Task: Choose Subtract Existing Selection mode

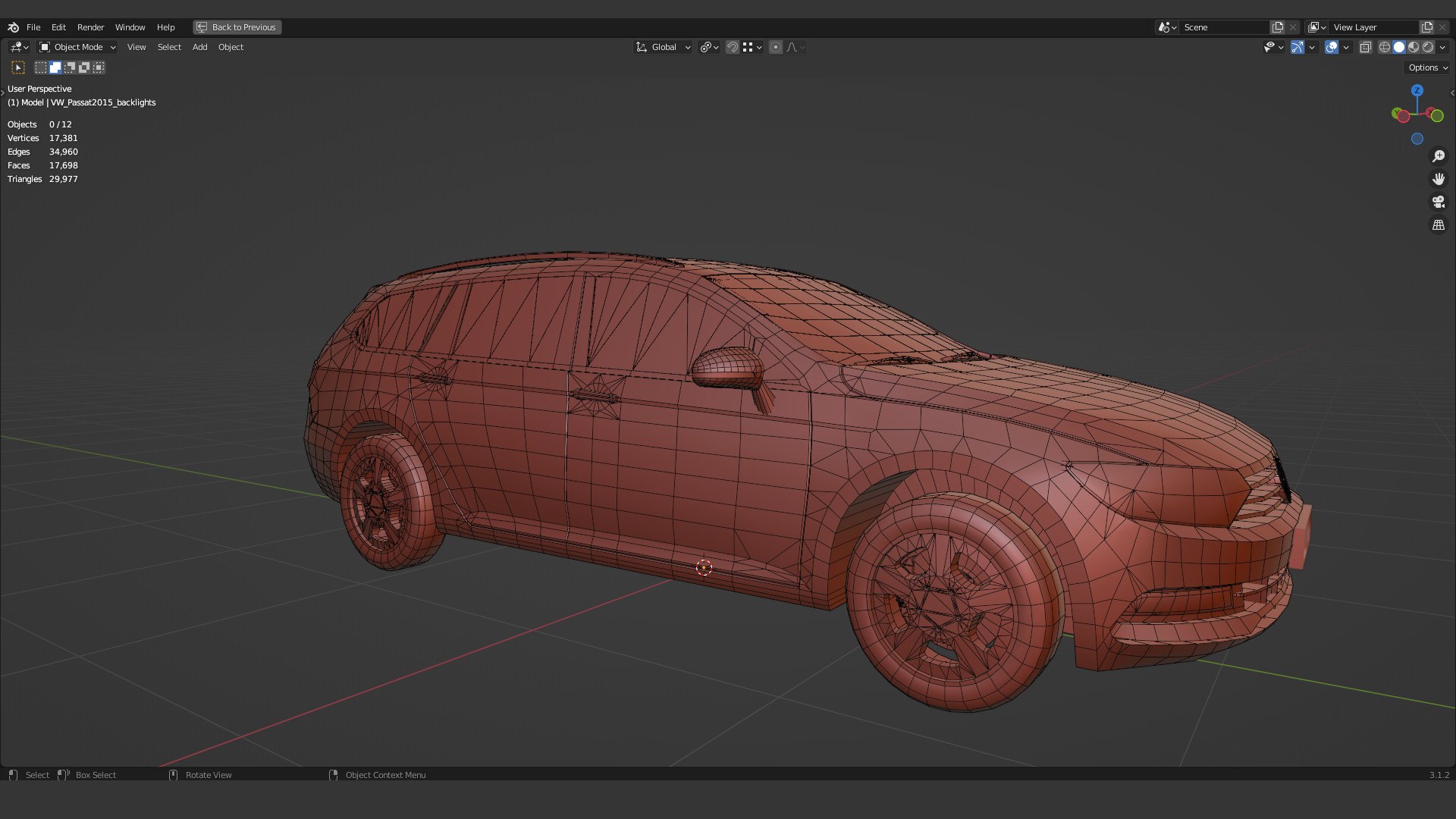Action: [x=70, y=67]
